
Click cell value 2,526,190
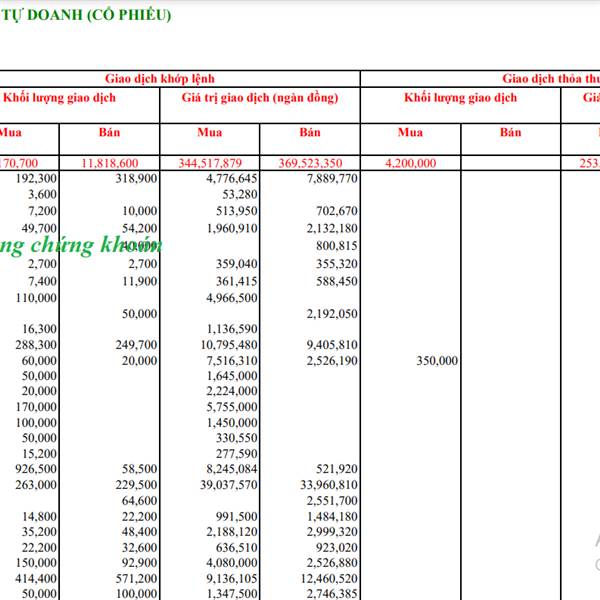(332, 360)
